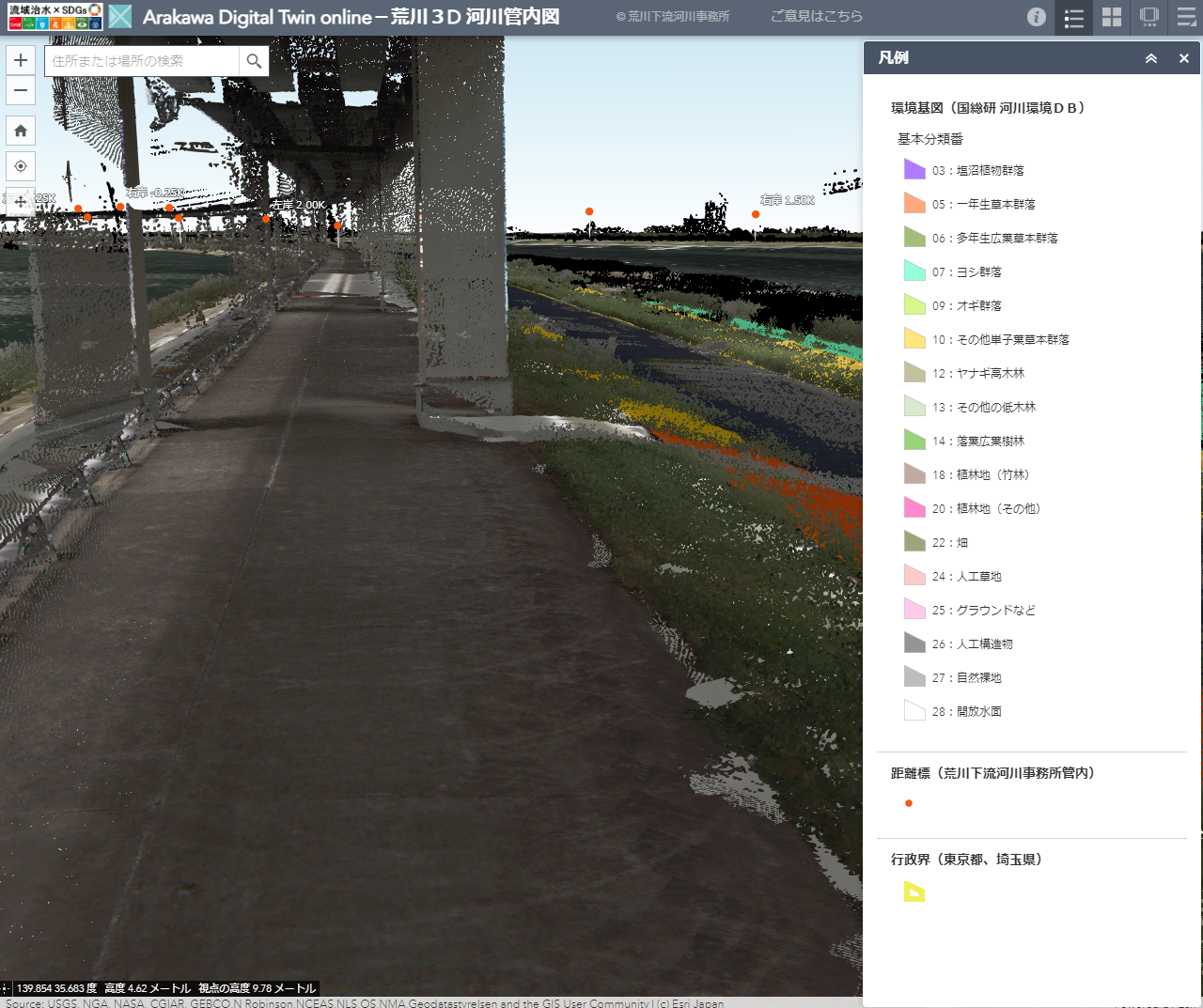The image size is (1203, 1008).
Task: Zoom out with the minus control
Action: point(20,91)
